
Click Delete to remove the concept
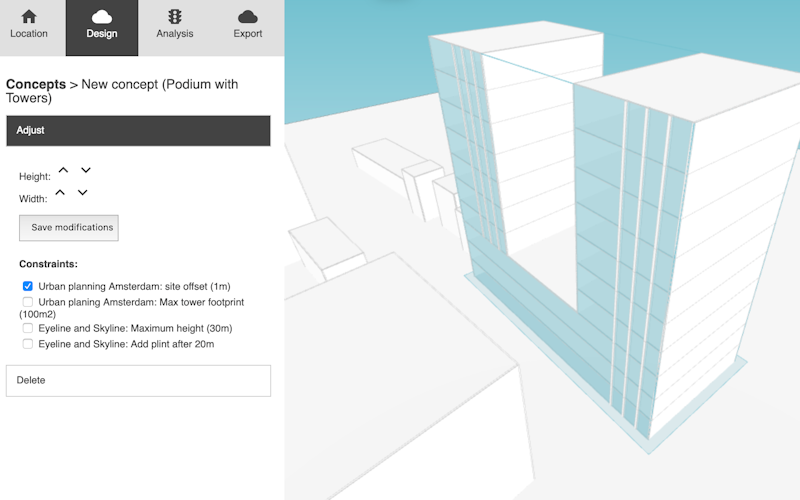click(138, 381)
